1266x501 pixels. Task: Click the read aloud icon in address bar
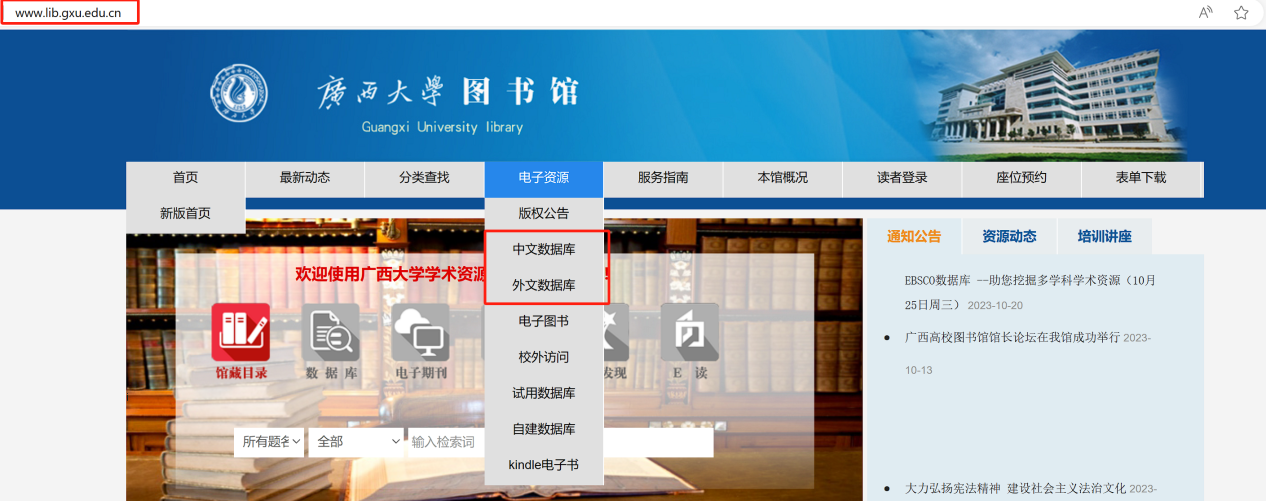[1206, 13]
